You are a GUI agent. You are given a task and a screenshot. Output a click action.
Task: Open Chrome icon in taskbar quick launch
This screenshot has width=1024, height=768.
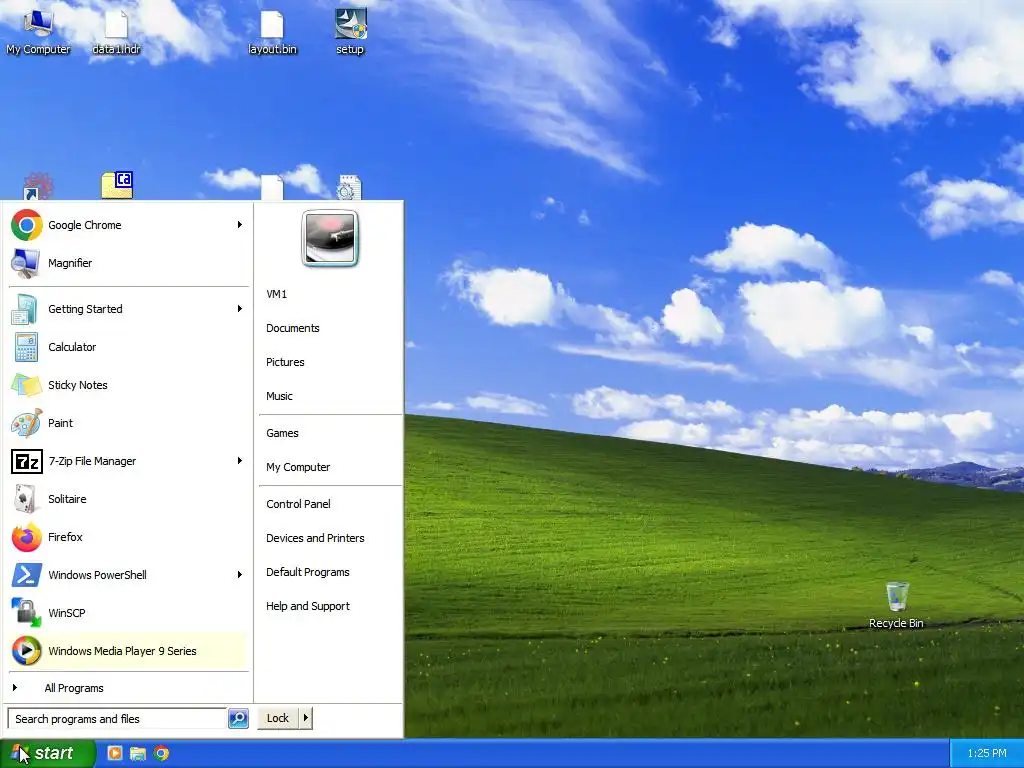coord(161,753)
